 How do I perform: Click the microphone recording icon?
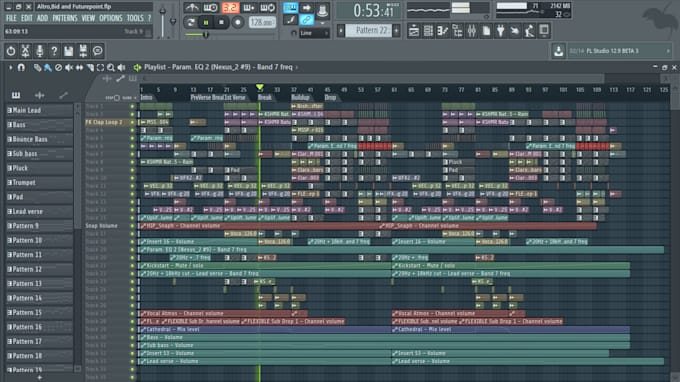pos(39,51)
